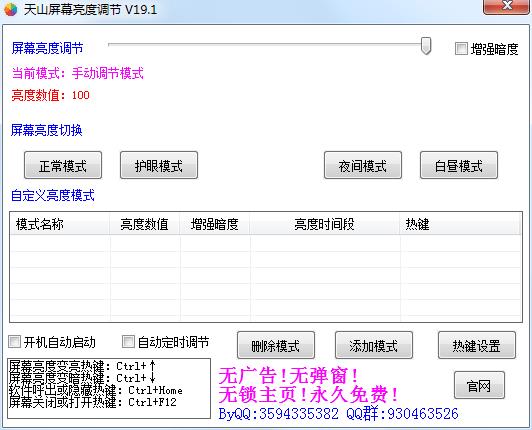Viewport: 532px width, 430px height.
Task: Click the colorful app icon in title bar
Action: [x=10, y=9]
